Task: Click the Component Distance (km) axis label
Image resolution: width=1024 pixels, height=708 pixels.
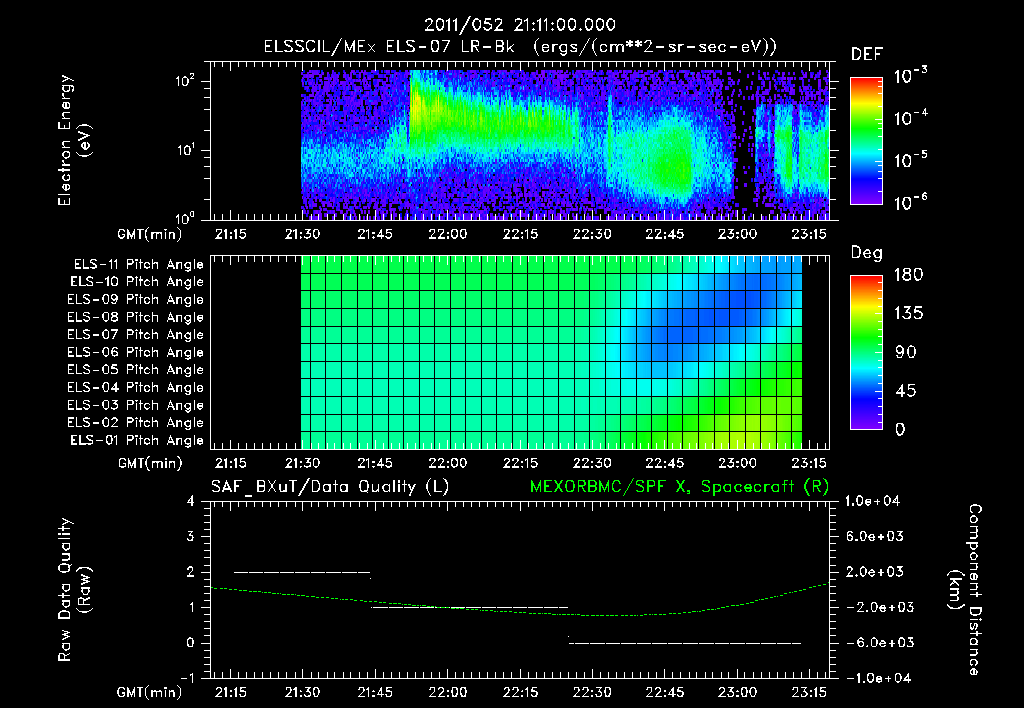Action: pyautogui.click(x=966, y=590)
